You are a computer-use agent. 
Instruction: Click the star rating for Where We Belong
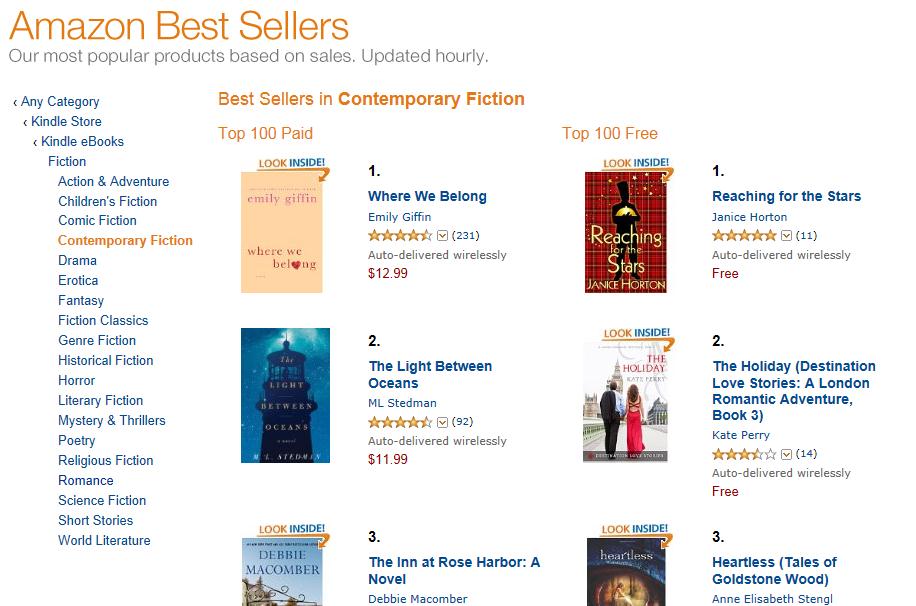[400, 236]
